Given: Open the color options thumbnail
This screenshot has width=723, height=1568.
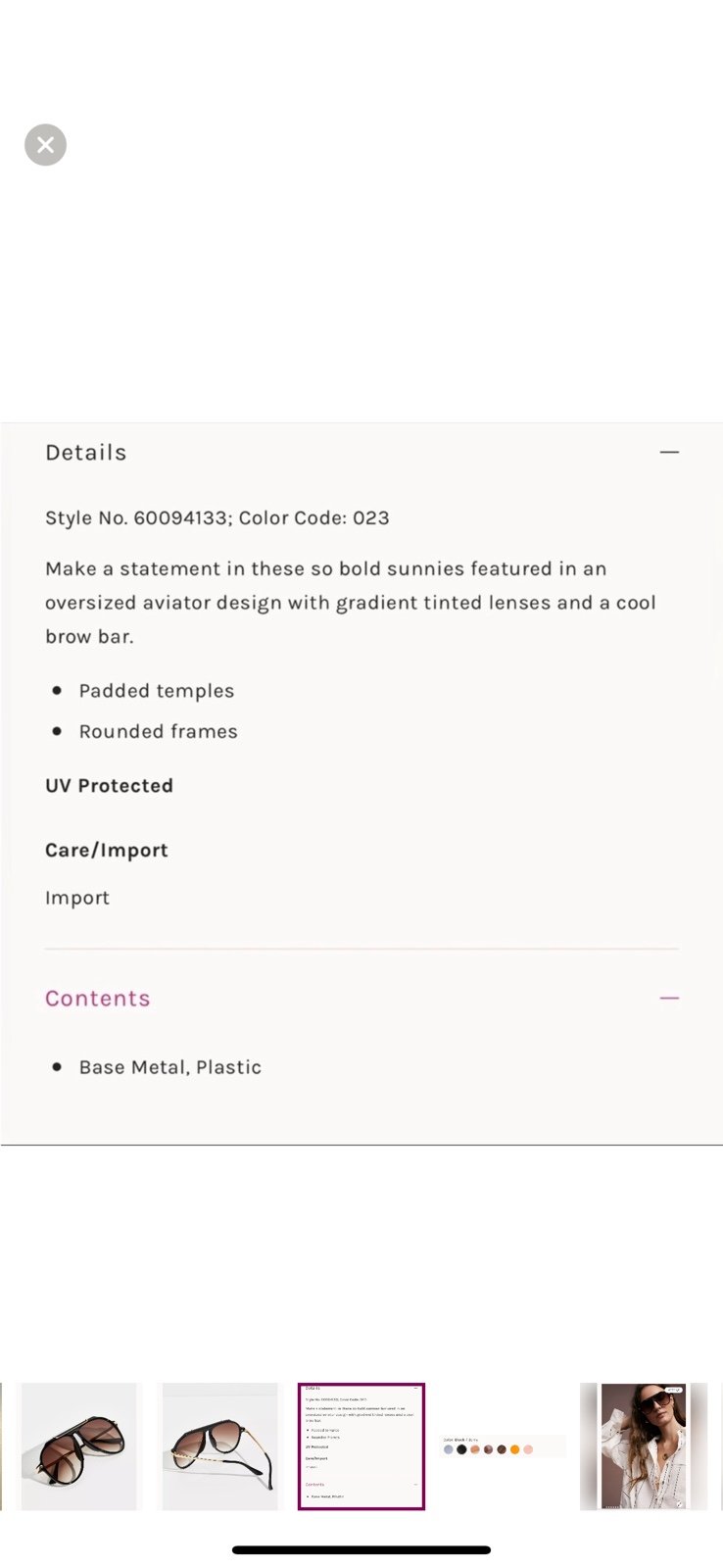Looking at the screenshot, I should [x=503, y=1446].
